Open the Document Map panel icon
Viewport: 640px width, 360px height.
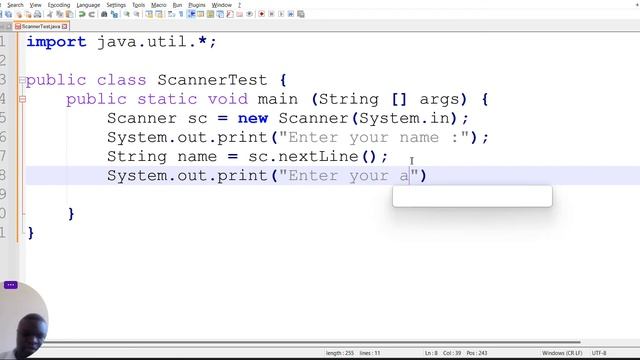(x=210, y=14)
